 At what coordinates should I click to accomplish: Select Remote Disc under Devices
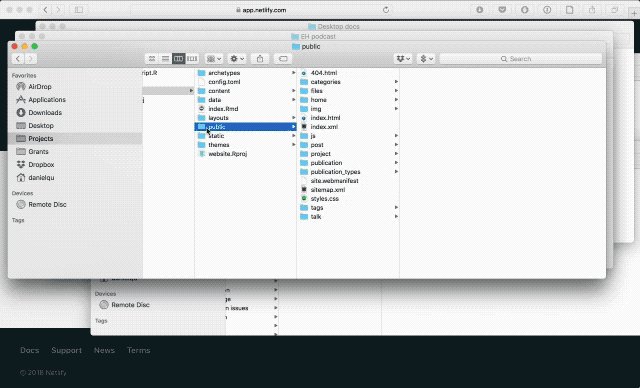(x=75, y=204)
